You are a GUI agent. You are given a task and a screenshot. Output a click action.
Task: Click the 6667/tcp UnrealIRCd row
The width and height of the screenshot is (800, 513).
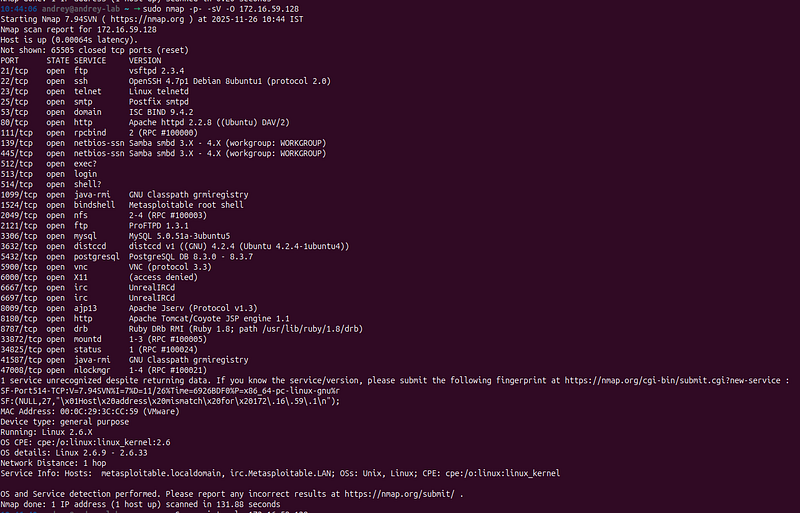[x=88, y=288]
